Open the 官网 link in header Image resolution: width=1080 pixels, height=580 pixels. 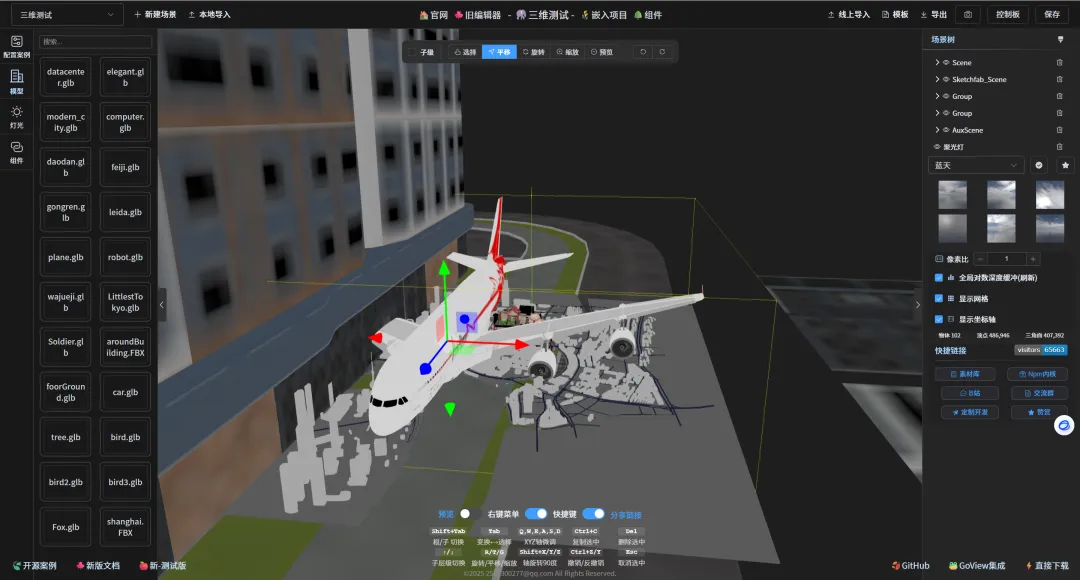(433, 14)
